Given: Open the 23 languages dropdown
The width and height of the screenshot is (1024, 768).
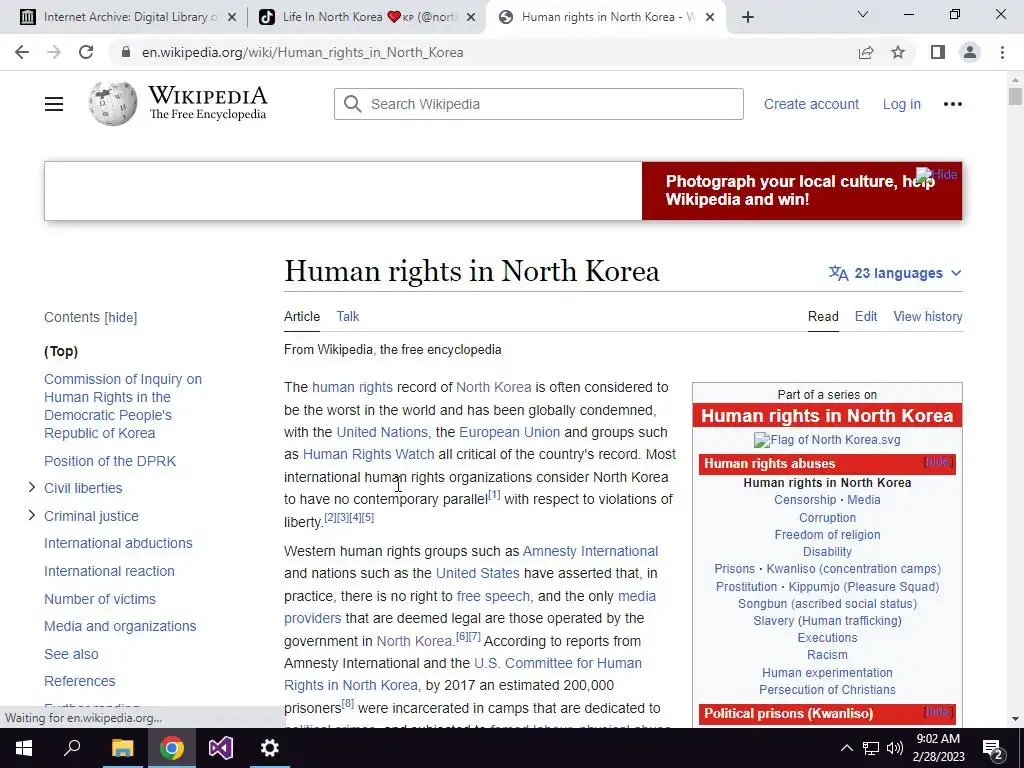Looking at the screenshot, I should [895, 273].
